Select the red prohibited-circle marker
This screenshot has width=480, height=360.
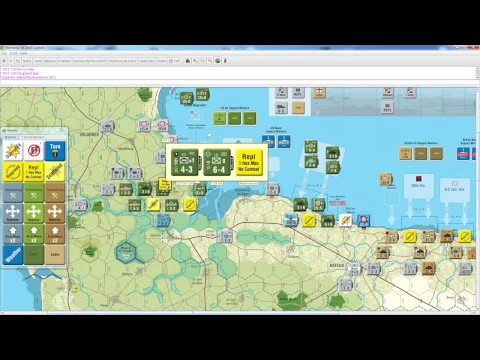[34, 151]
